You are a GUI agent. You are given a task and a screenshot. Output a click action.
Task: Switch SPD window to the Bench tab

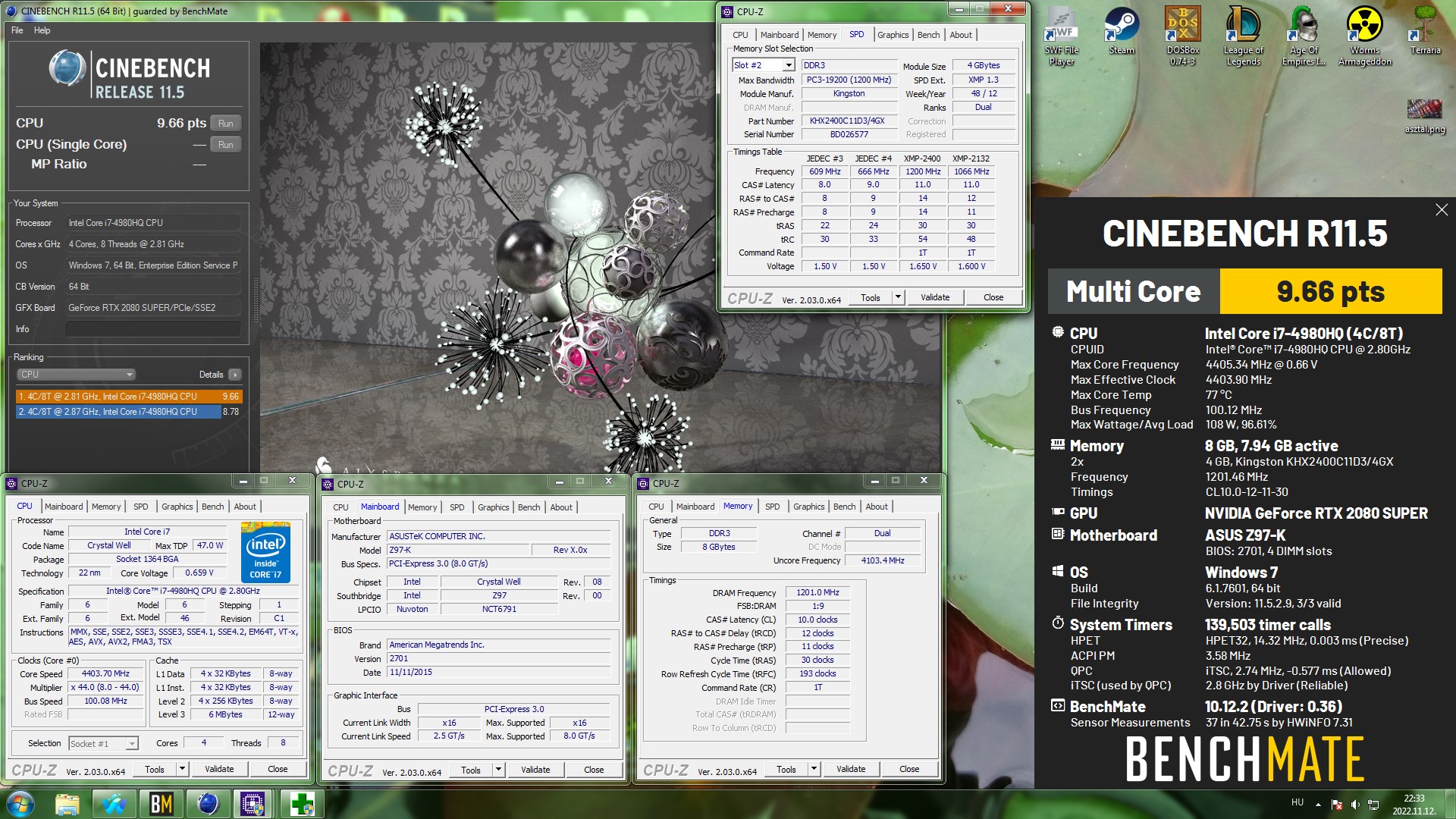point(928,35)
